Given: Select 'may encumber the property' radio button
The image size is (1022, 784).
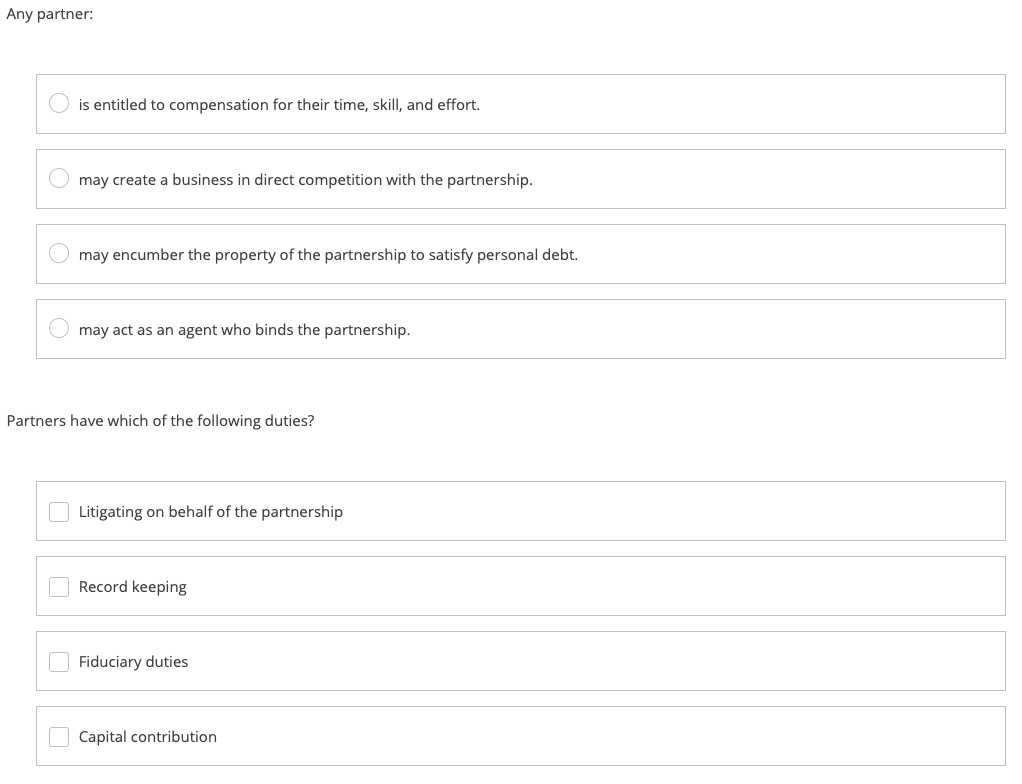Looking at the screenshot, I should click(x=60, y=254).
